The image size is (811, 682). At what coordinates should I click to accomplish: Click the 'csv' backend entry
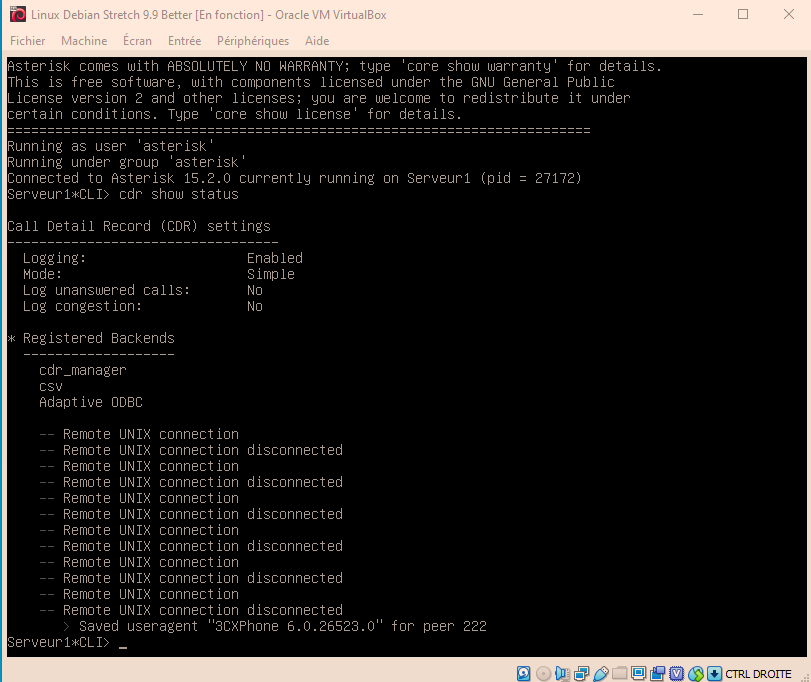(51, 386)
